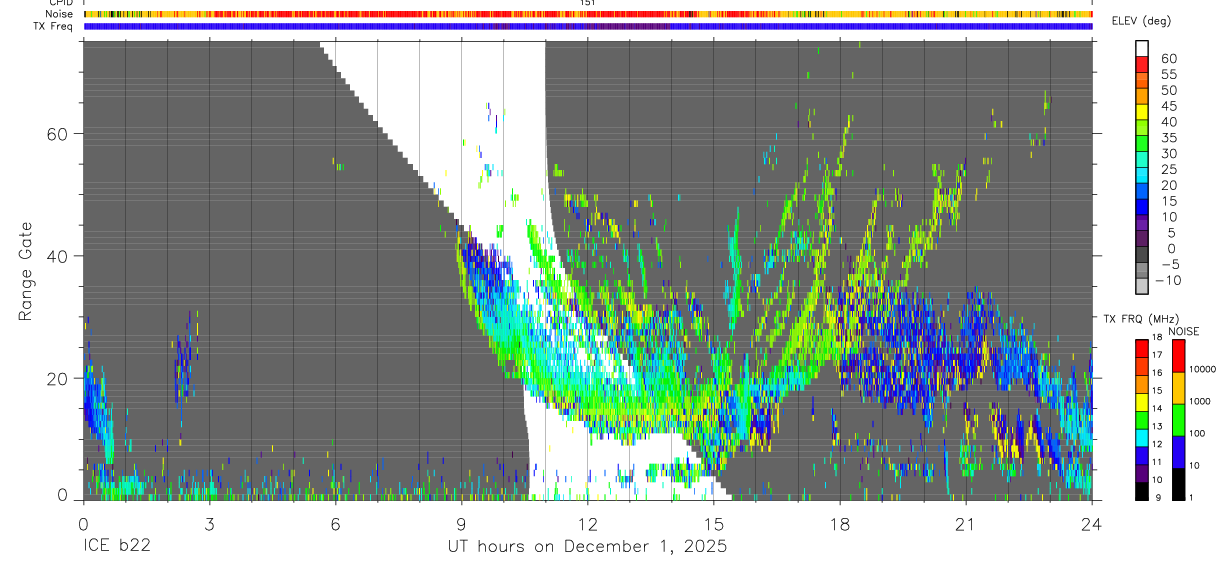This screenshot has width=1228, height=567.
Task: Click x-axis tick label '15'
Action: click(x=713, y=523)
